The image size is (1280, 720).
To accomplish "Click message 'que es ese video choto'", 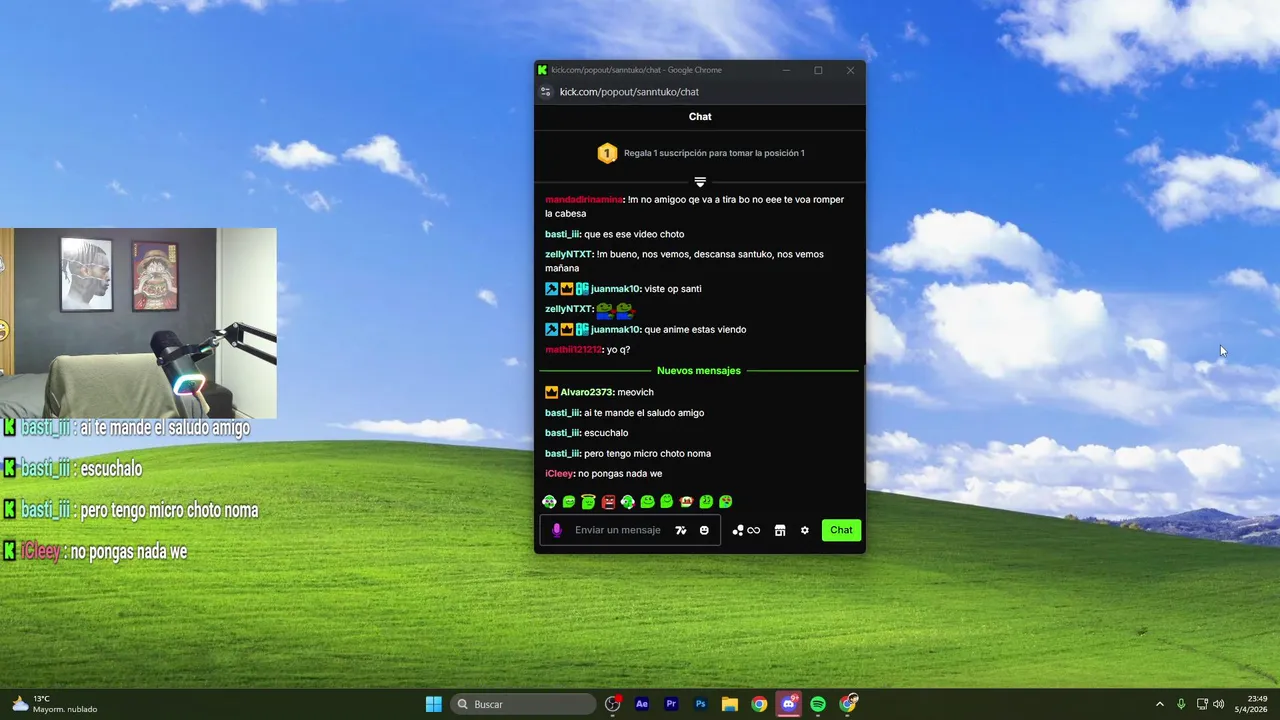I will [x=634, y=234].
